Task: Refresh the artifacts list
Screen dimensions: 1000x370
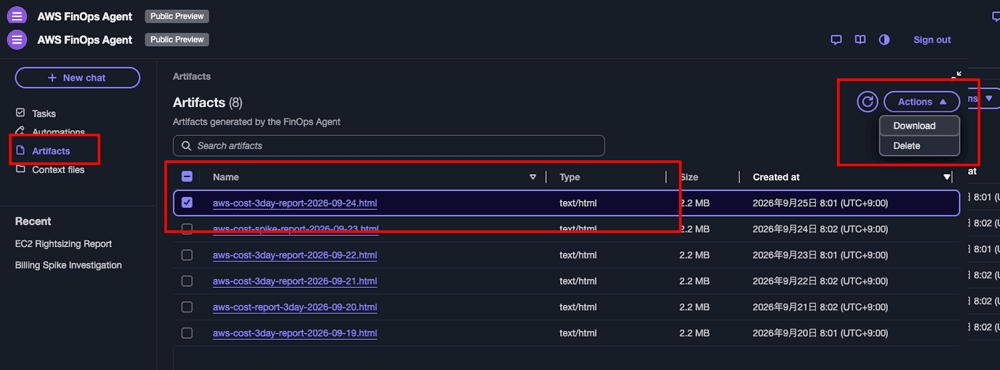Action: 867,101
